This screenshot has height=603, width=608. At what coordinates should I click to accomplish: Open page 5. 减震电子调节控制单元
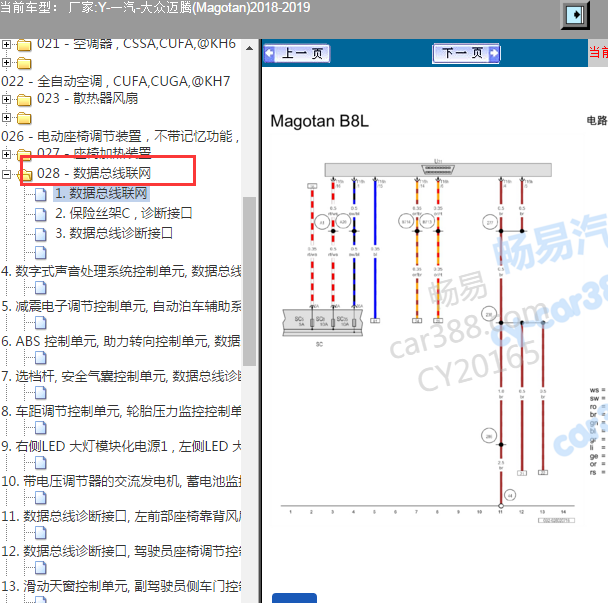tap(121, 306)
